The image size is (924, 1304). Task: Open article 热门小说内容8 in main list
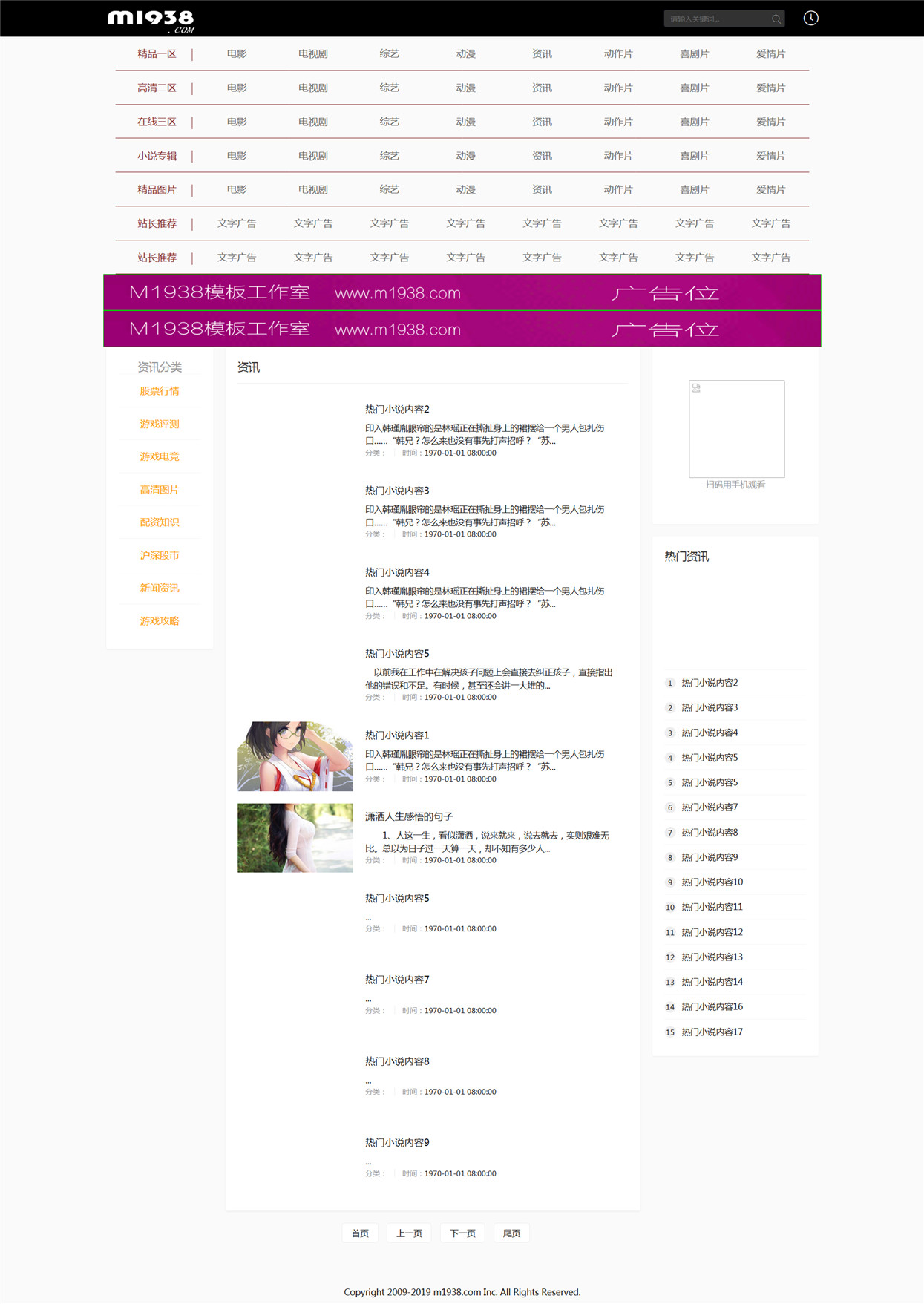[397, 1061]
